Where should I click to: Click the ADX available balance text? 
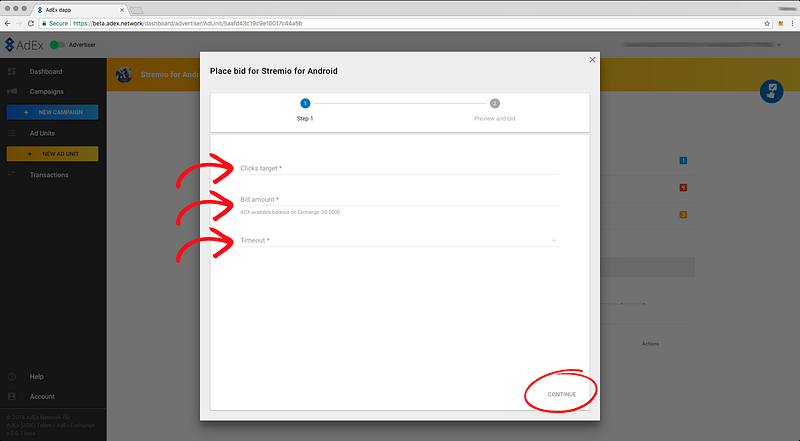click(290, 212)
